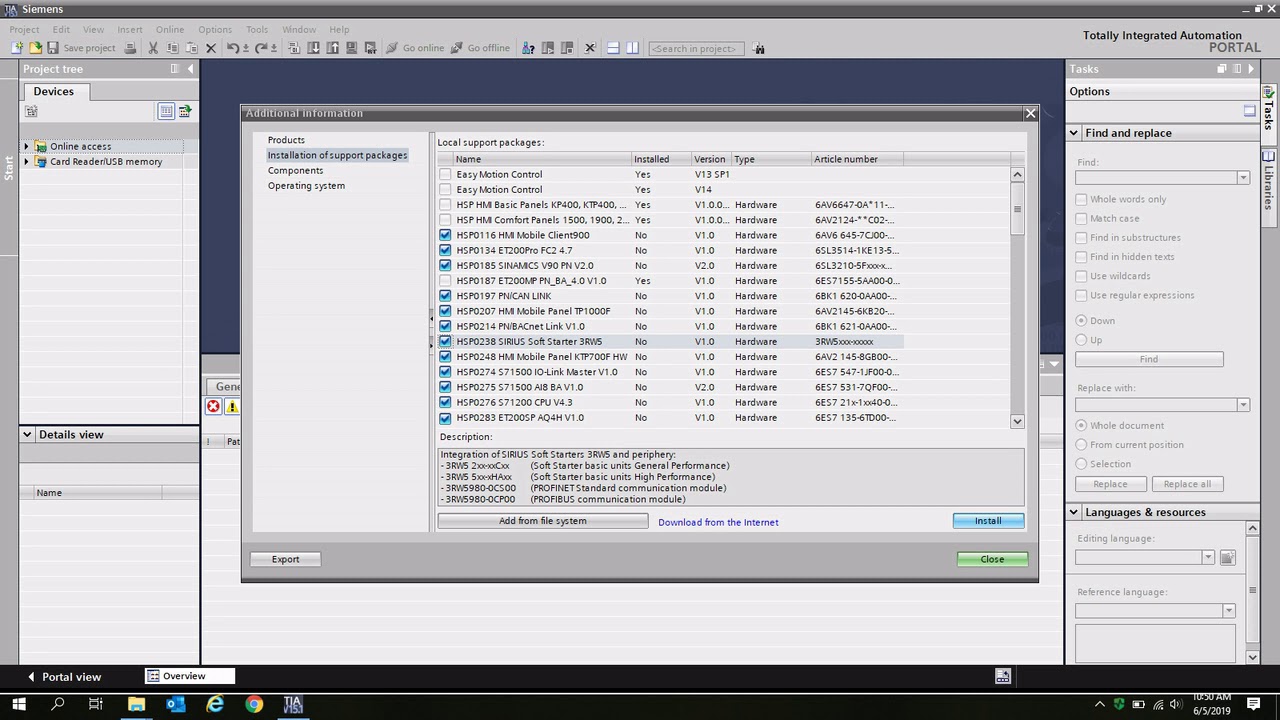
Task: Select the Up search direction radio button
Action: point(1081,338)
